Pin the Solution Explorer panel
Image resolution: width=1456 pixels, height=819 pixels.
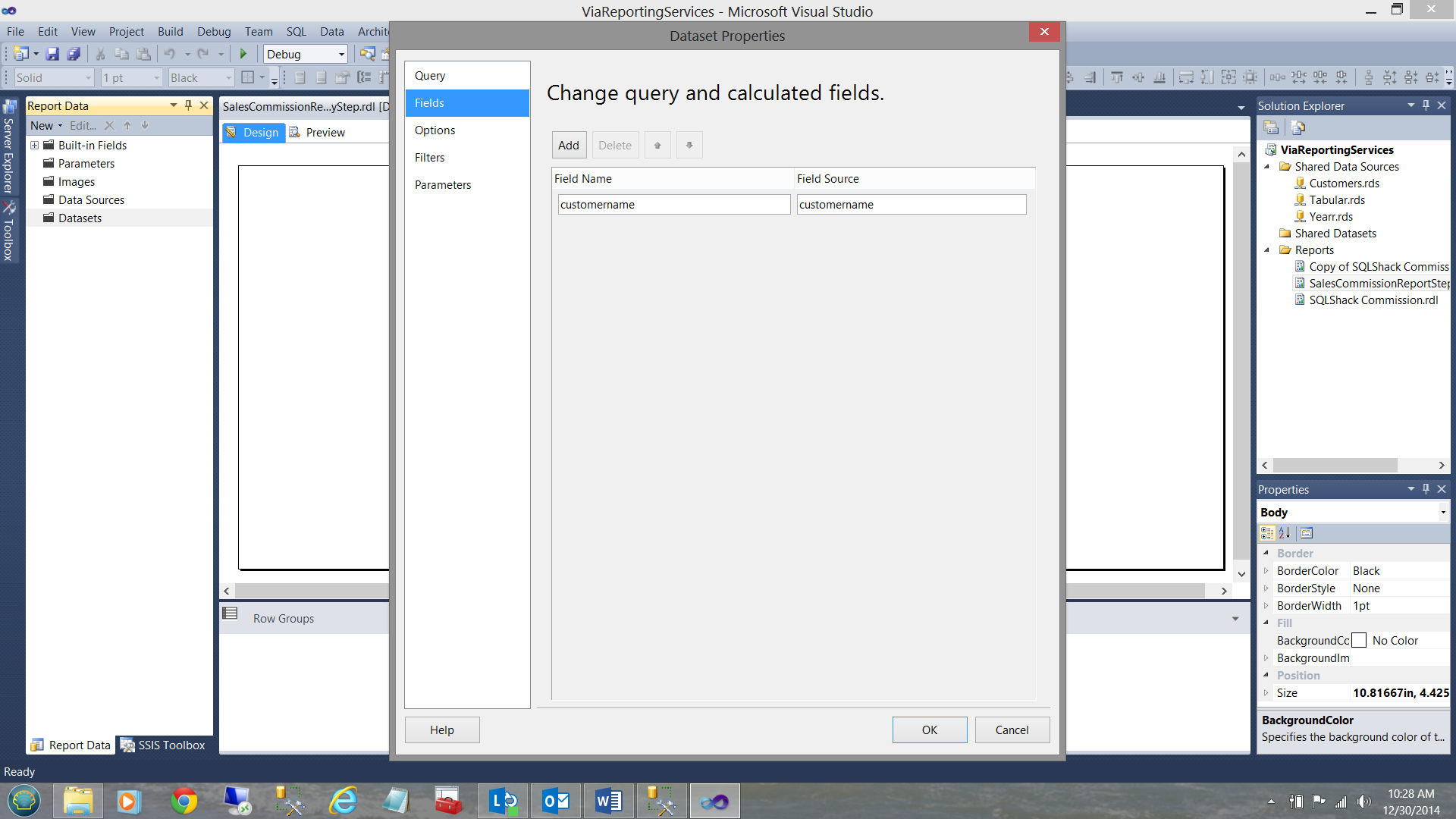tap(1426, 105)
